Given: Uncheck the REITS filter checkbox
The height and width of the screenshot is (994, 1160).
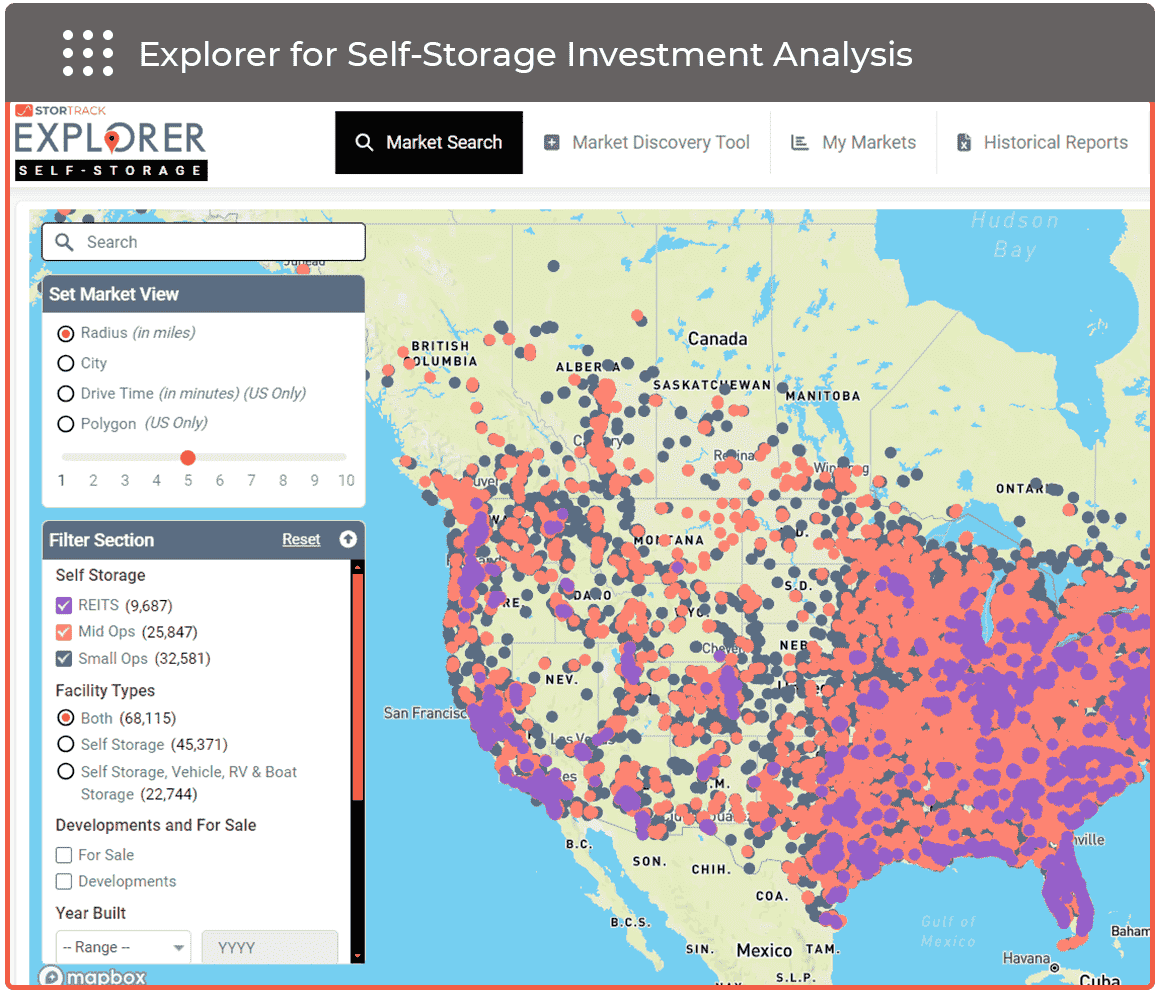Looking at the screenshot, I should pos(65,605).
